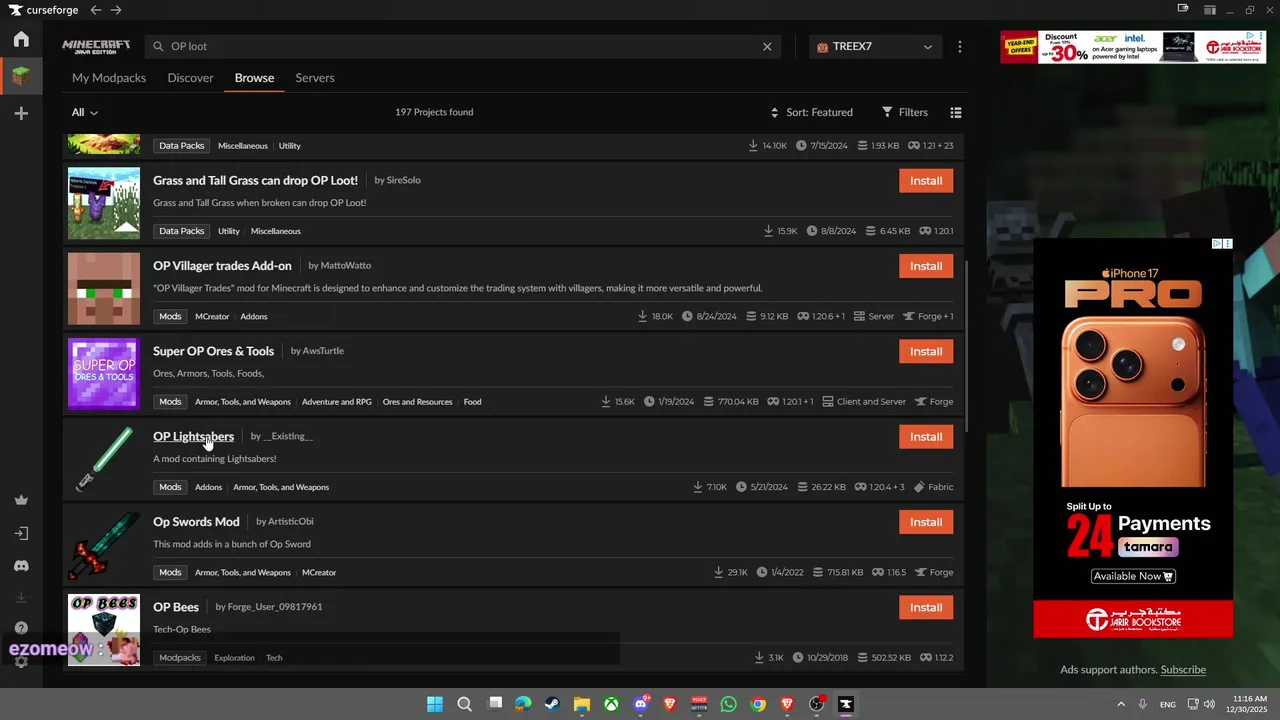This screenshot has height=720, width=1280.
Task: Select the Exploration tag on OP Bees
Action: click(x=234, y=658)
